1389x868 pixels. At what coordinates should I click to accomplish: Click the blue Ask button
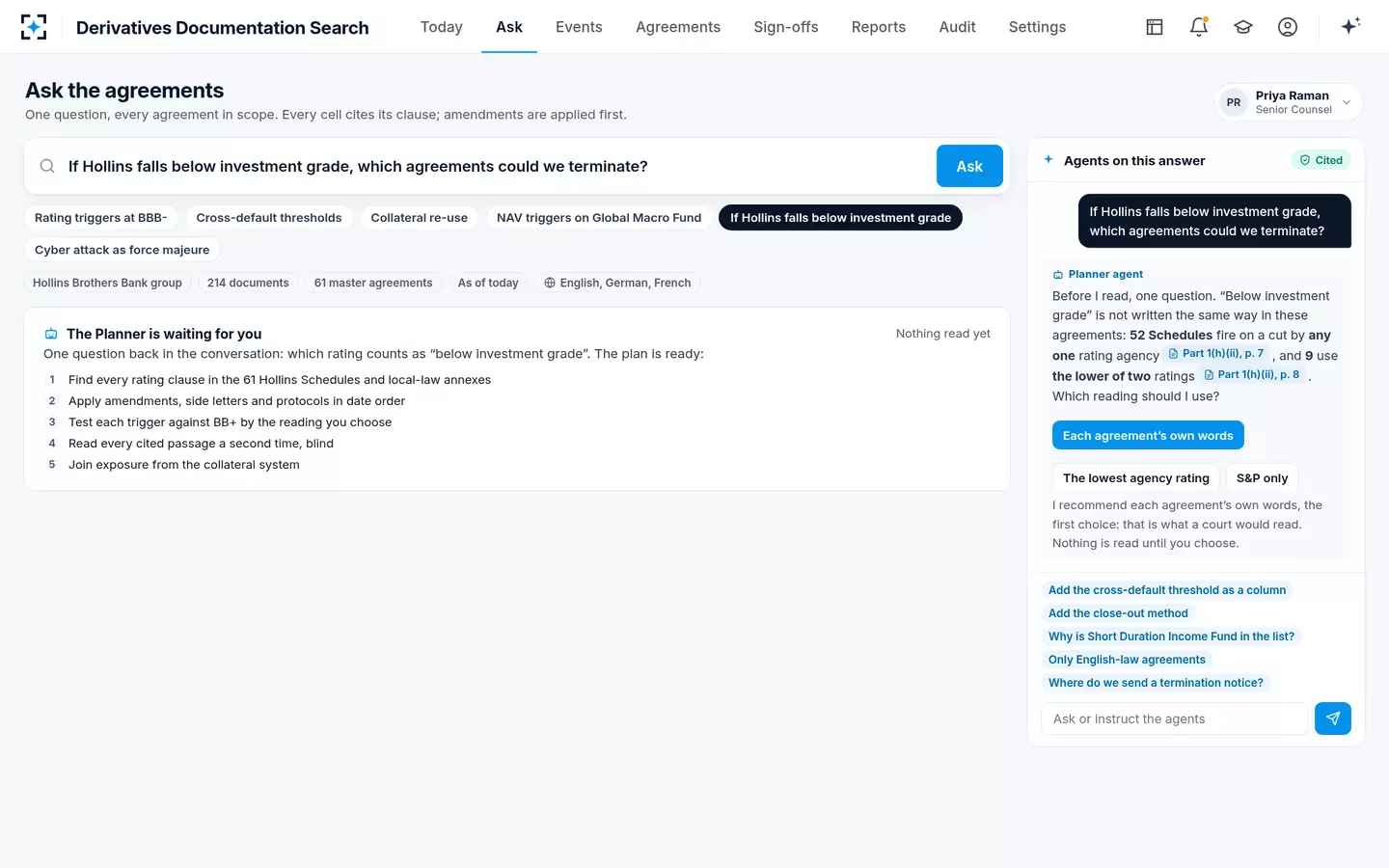(969, 166)
